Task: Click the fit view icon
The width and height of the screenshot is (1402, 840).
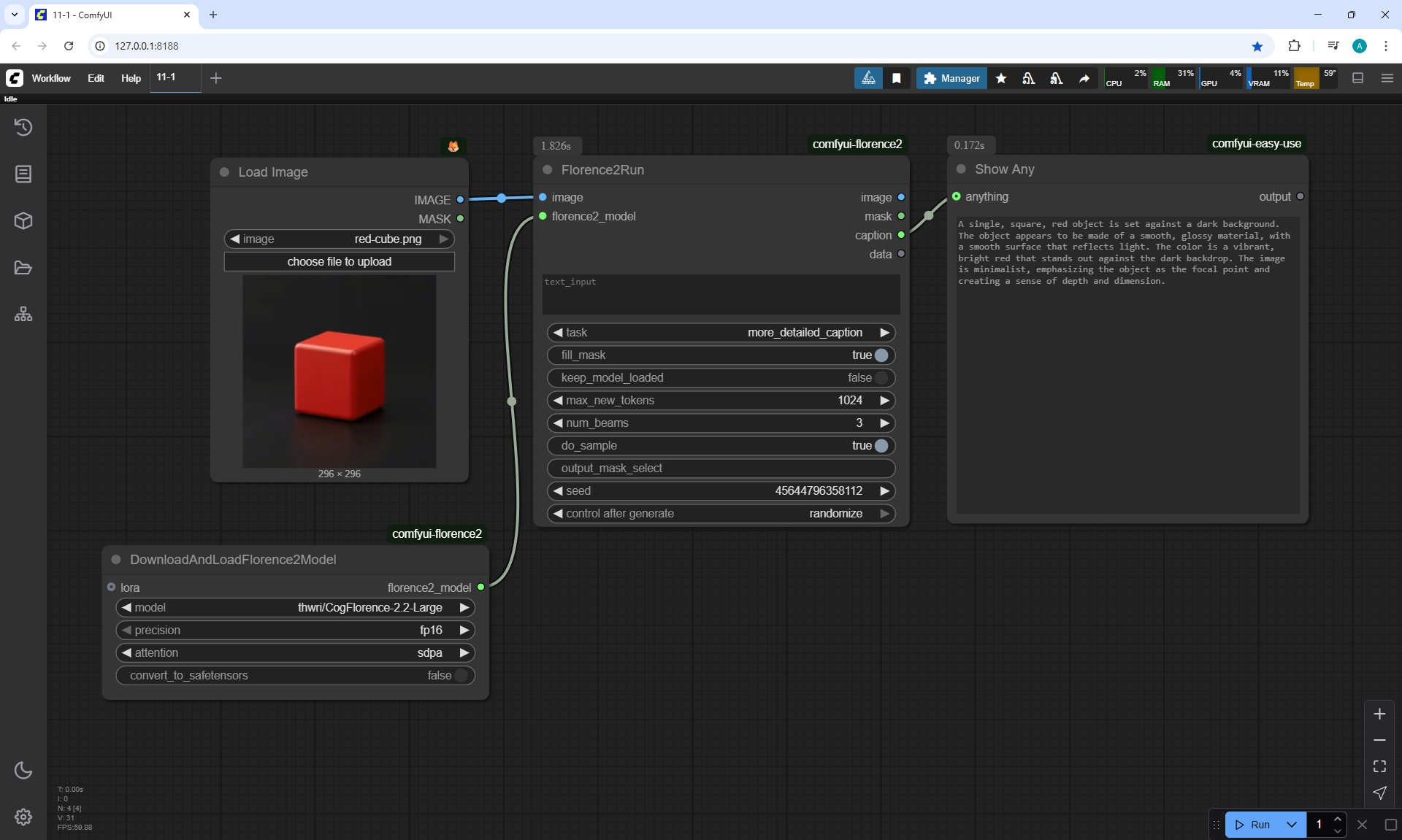Action: pyautogui.click(x=1379, y=766)
